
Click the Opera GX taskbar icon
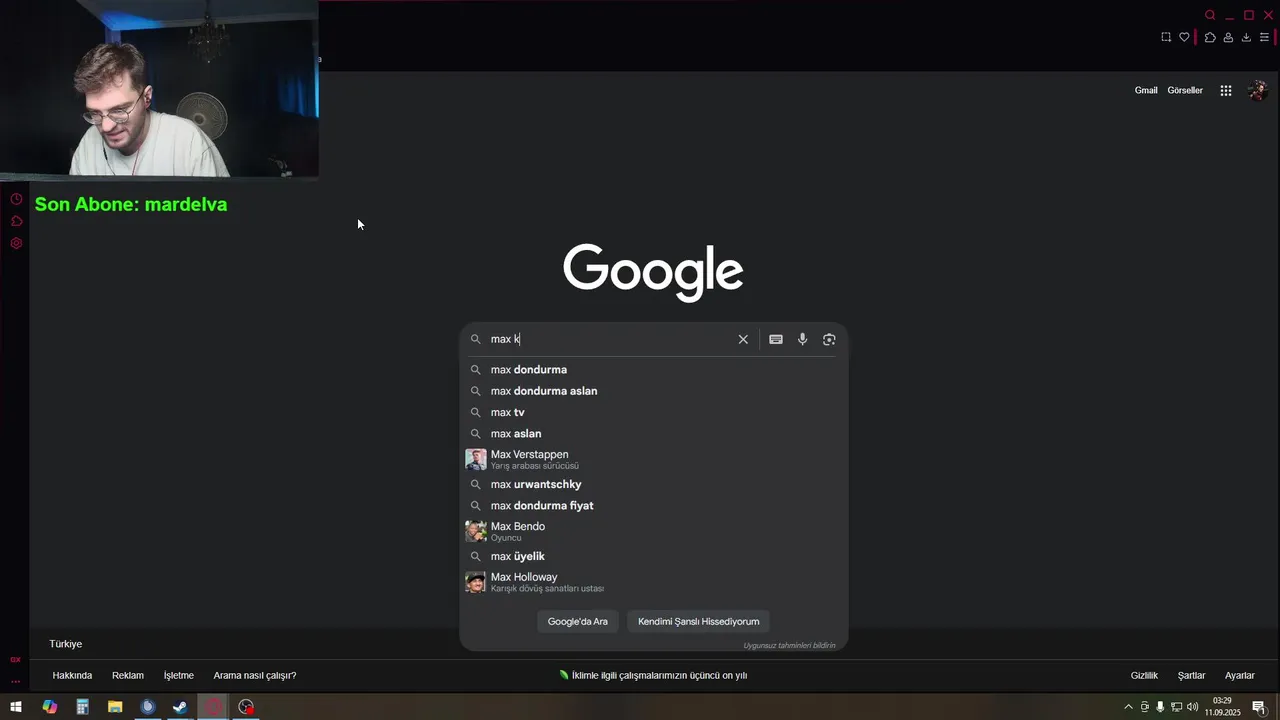coord(213,707)
